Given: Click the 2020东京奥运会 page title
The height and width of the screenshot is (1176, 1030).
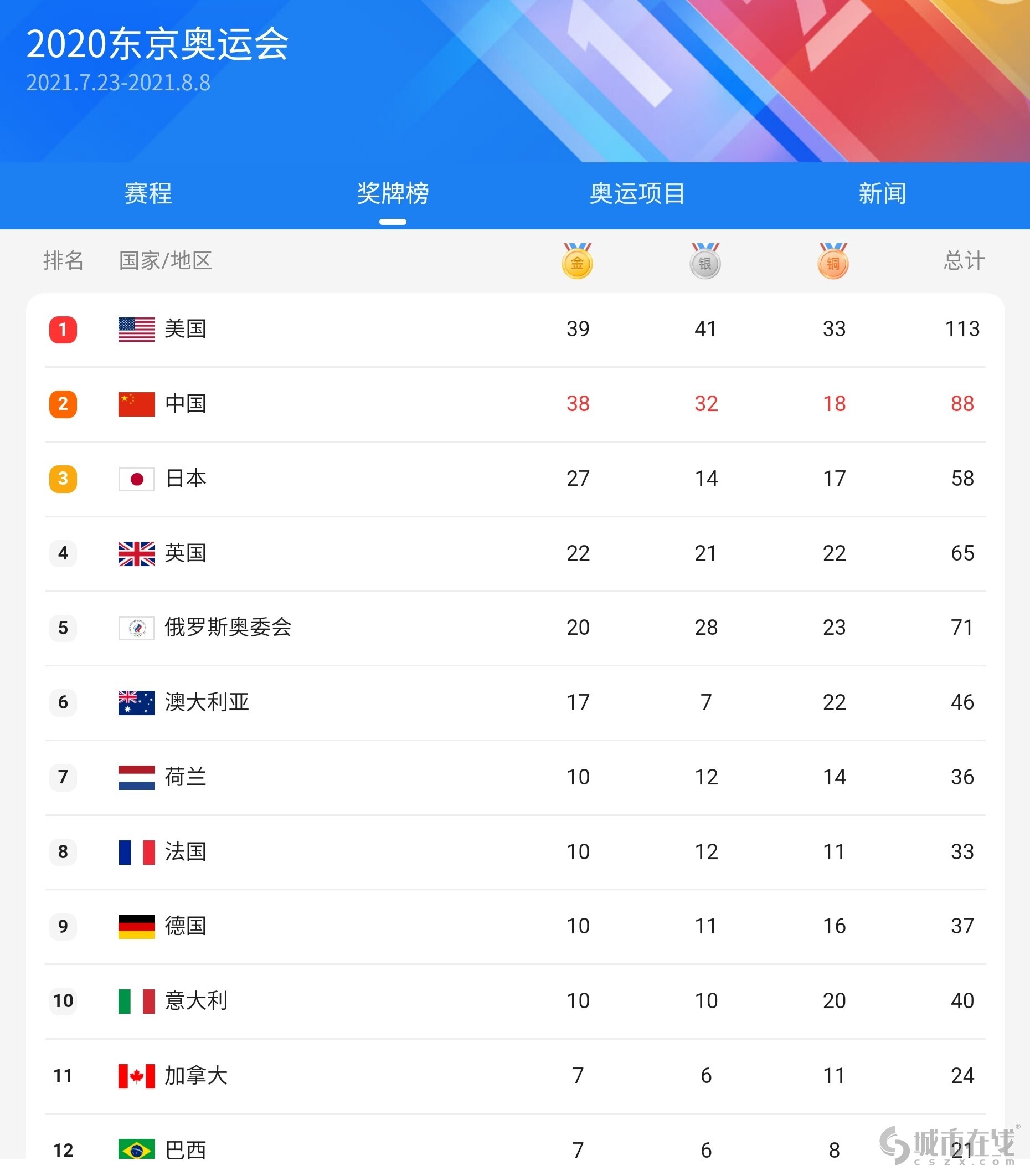Looking at the screenshot, I should 157,44.
